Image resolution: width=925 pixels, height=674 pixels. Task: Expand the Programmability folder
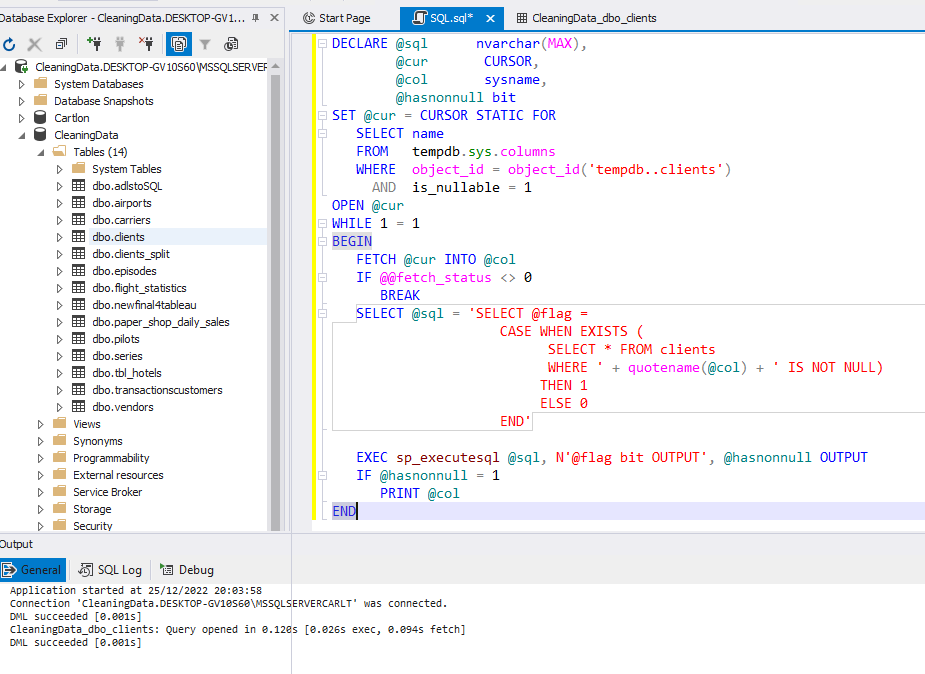click(41, 459)
